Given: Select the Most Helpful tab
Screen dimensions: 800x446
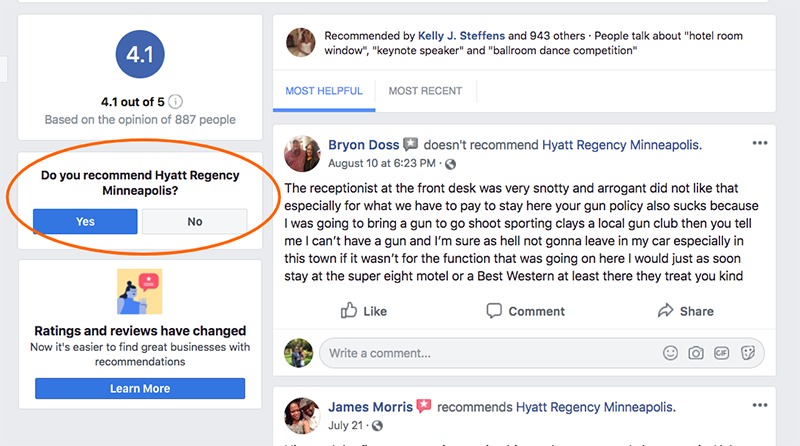Looking at the screenshot, I should [x=324, y=91].
